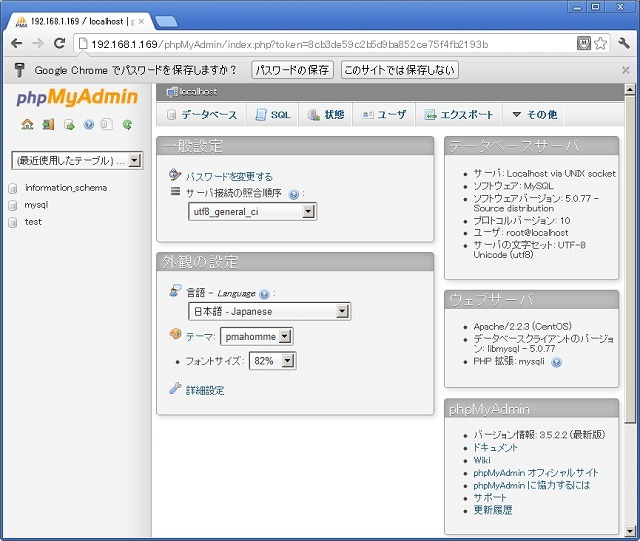Bookmark page with the star icon
The width and height of the screenshot is (640, 541).
[x=600, y=43]
